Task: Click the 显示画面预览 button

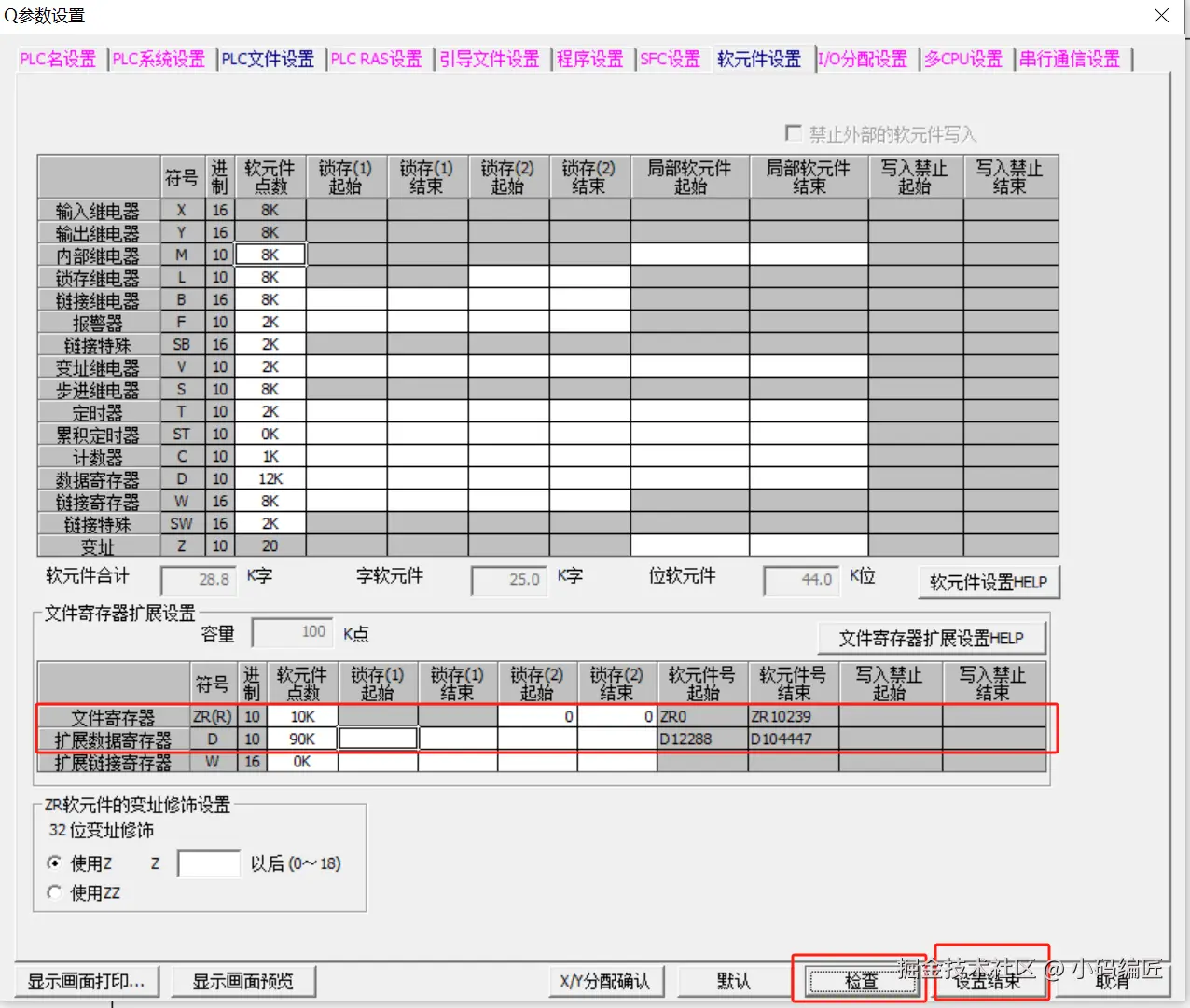Action: 242,981
